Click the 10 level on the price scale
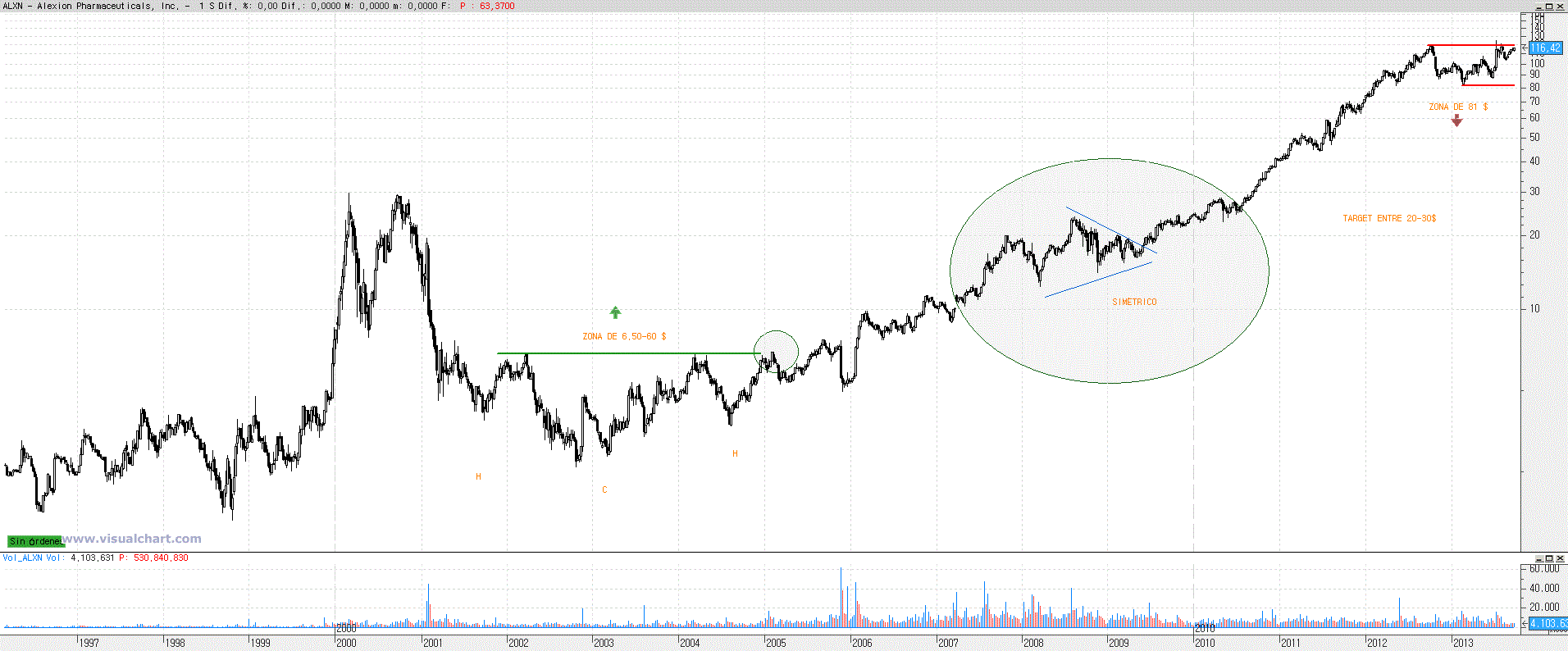The width and height of the screenshot is (1568, 651). click(x=1534, y=309)
